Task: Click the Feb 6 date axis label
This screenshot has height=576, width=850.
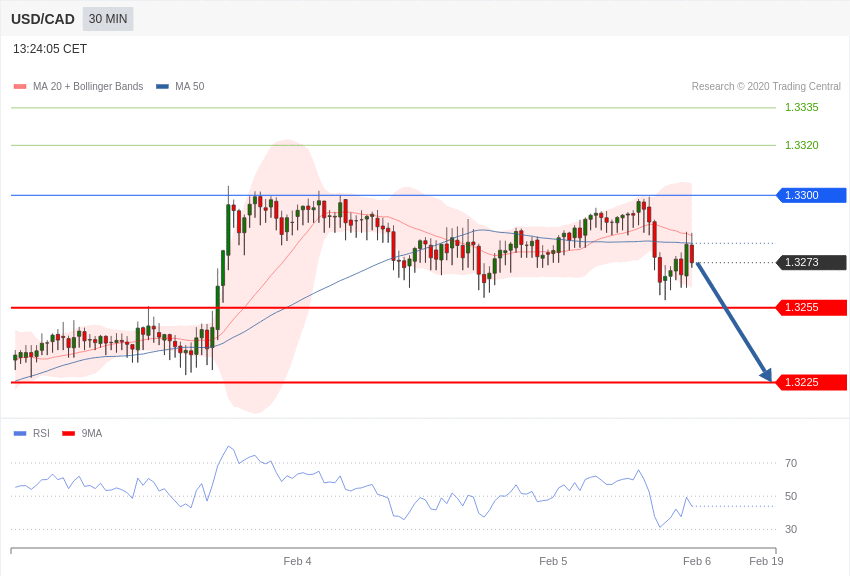Action: (697, 561)
